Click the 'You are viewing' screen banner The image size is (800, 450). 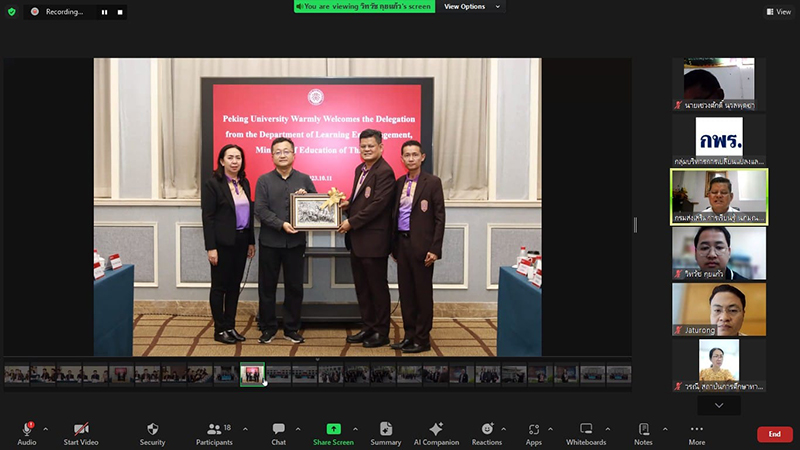(364, 7)
